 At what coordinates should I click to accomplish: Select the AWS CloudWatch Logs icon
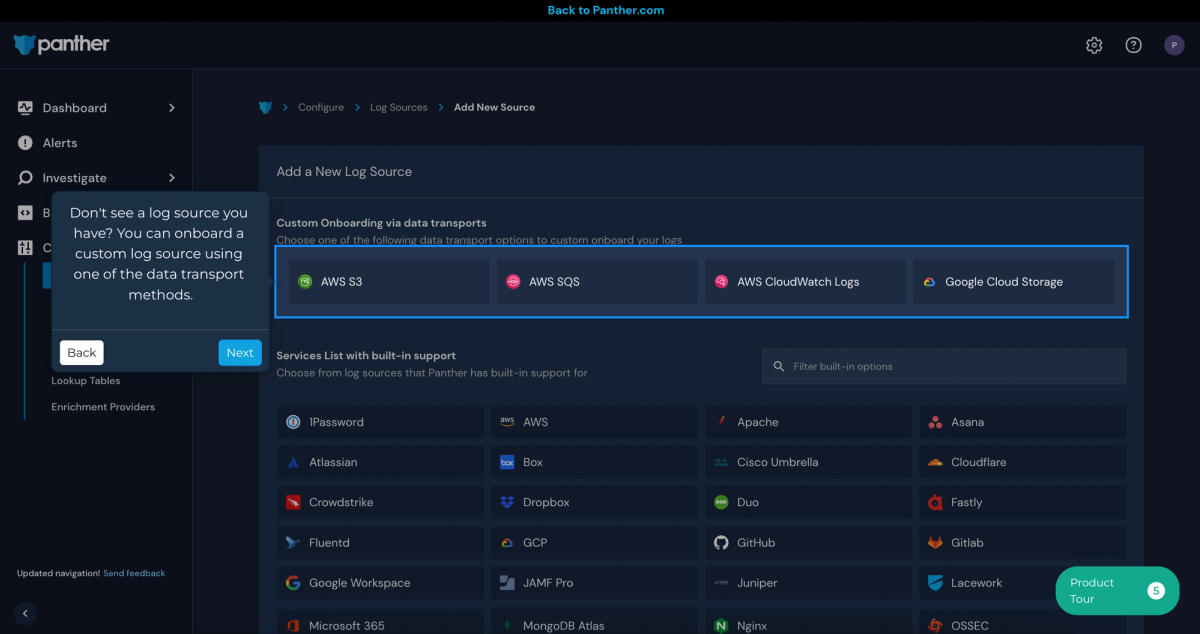coord(721,282)
